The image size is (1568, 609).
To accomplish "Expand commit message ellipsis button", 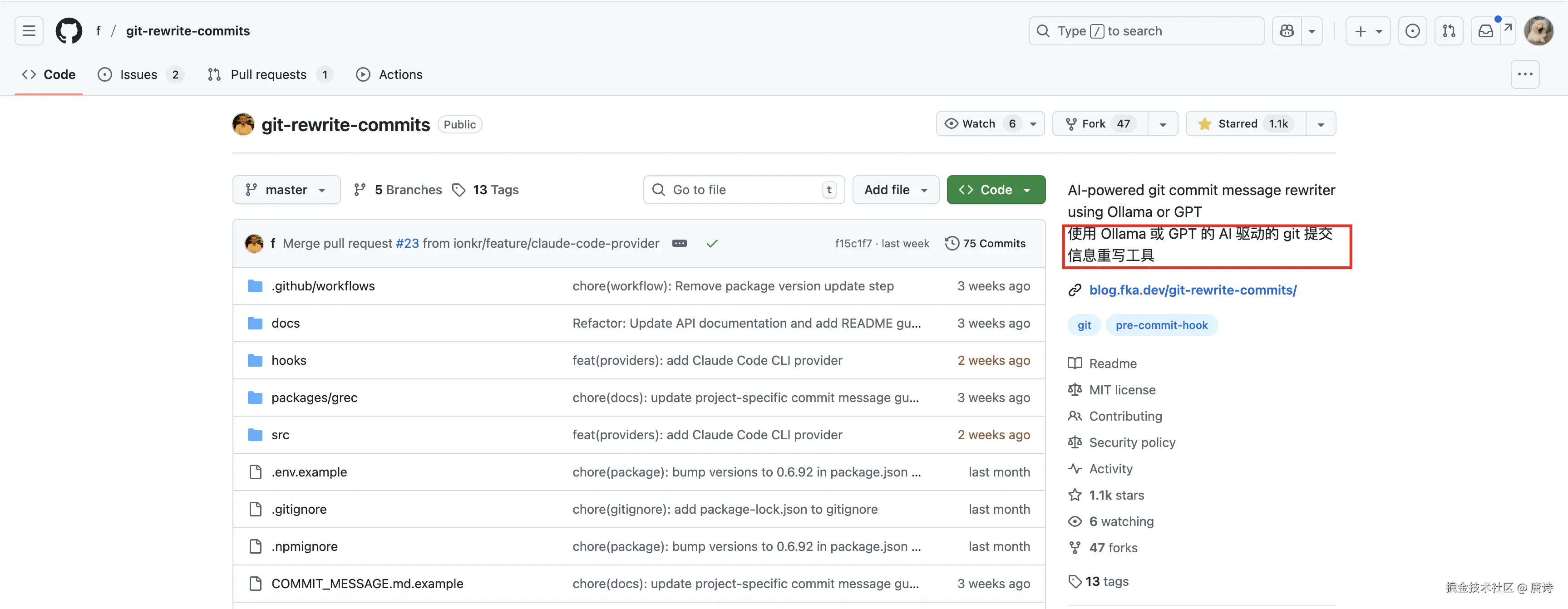I will (679, 243).
